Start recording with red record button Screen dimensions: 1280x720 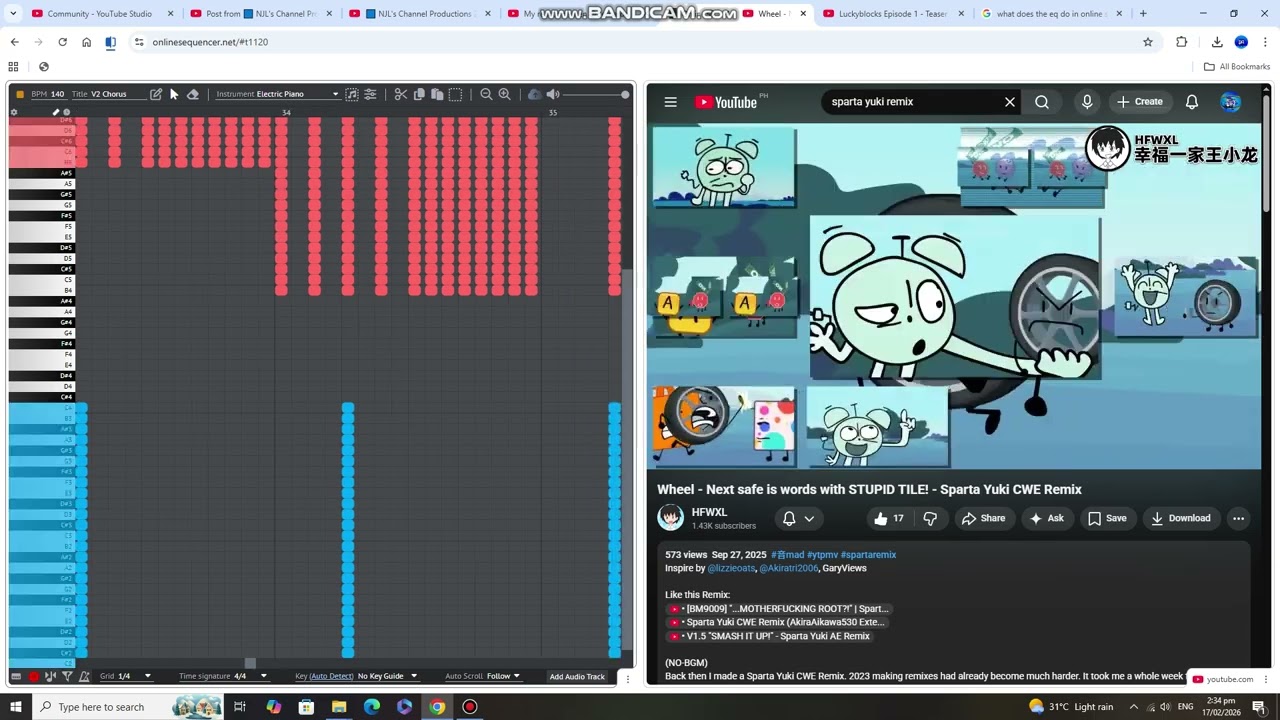click(x=33, y=677)
